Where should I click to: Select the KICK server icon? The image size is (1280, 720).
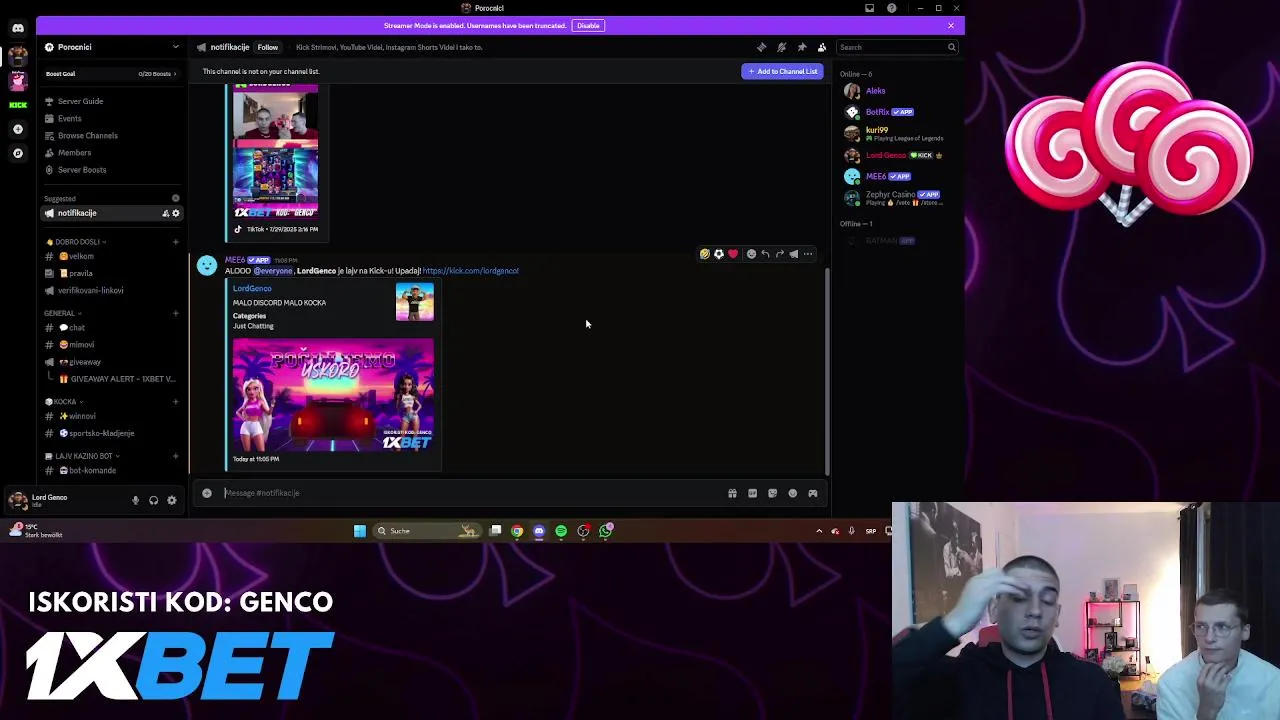click(18, 104)
